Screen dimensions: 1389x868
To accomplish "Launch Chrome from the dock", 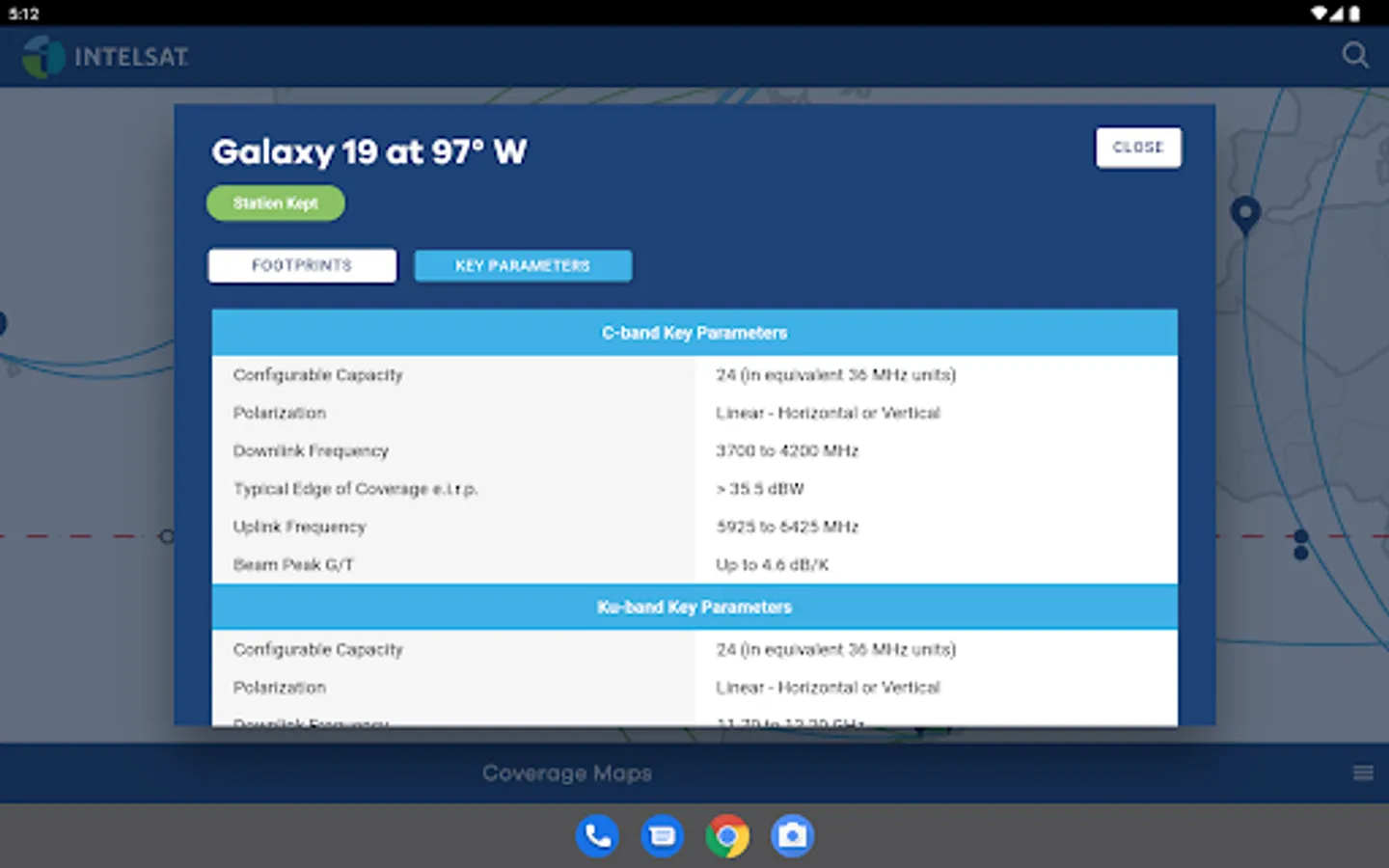I will point(727,836).
